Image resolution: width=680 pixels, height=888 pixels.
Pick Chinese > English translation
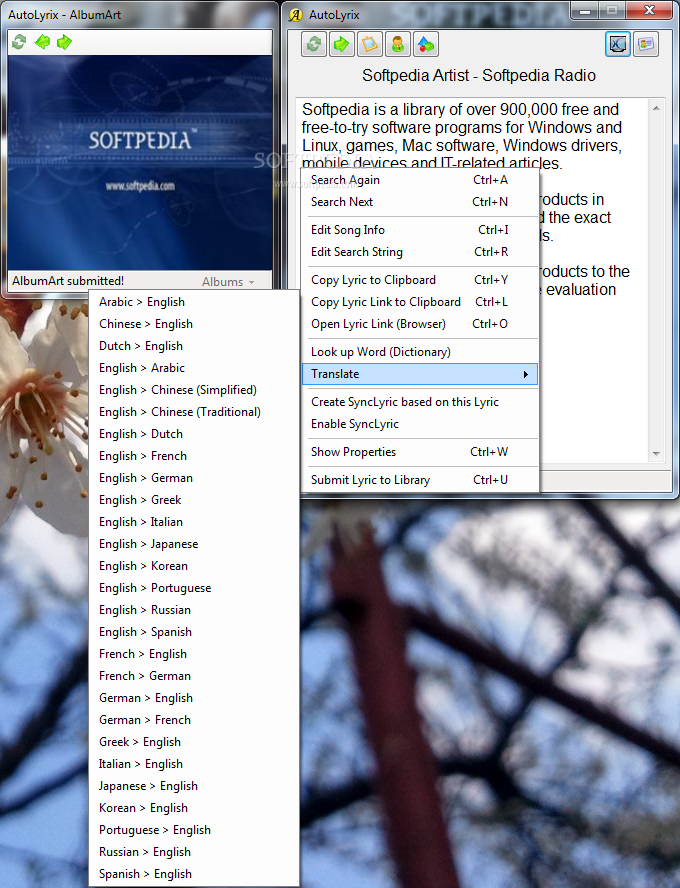tap(194, 324)
